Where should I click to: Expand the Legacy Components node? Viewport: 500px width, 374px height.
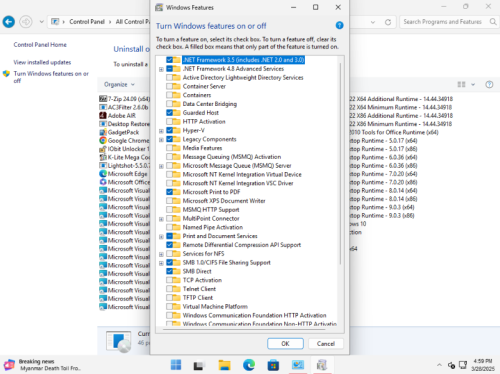(x=161, y=140)
